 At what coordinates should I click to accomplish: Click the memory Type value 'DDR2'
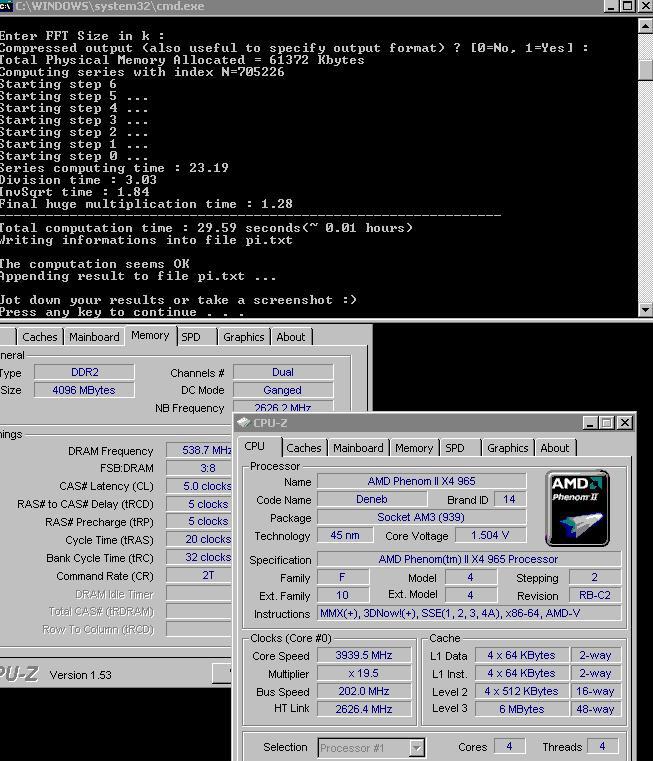point(84,372)
